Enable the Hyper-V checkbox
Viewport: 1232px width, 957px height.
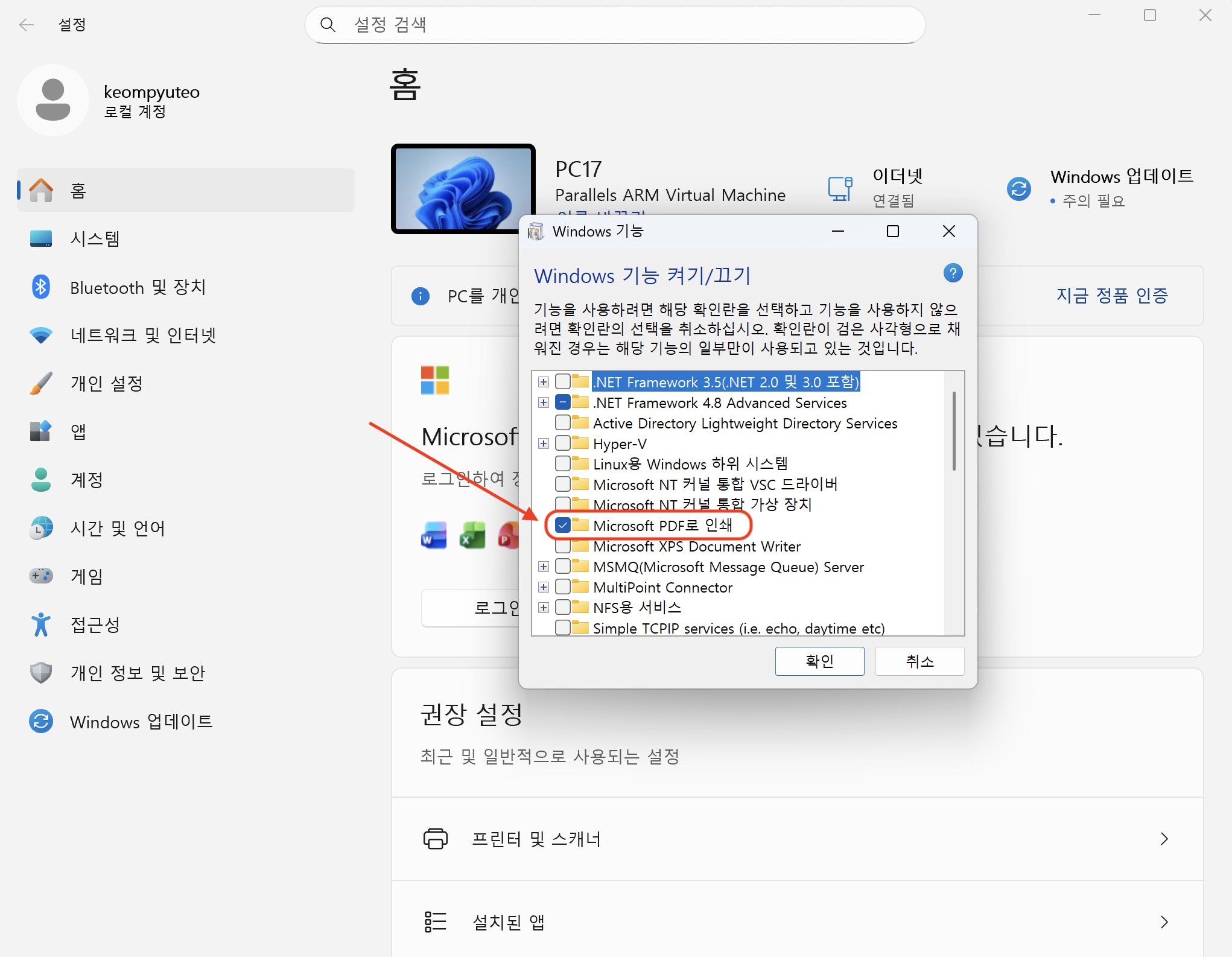tap(563, 444)
